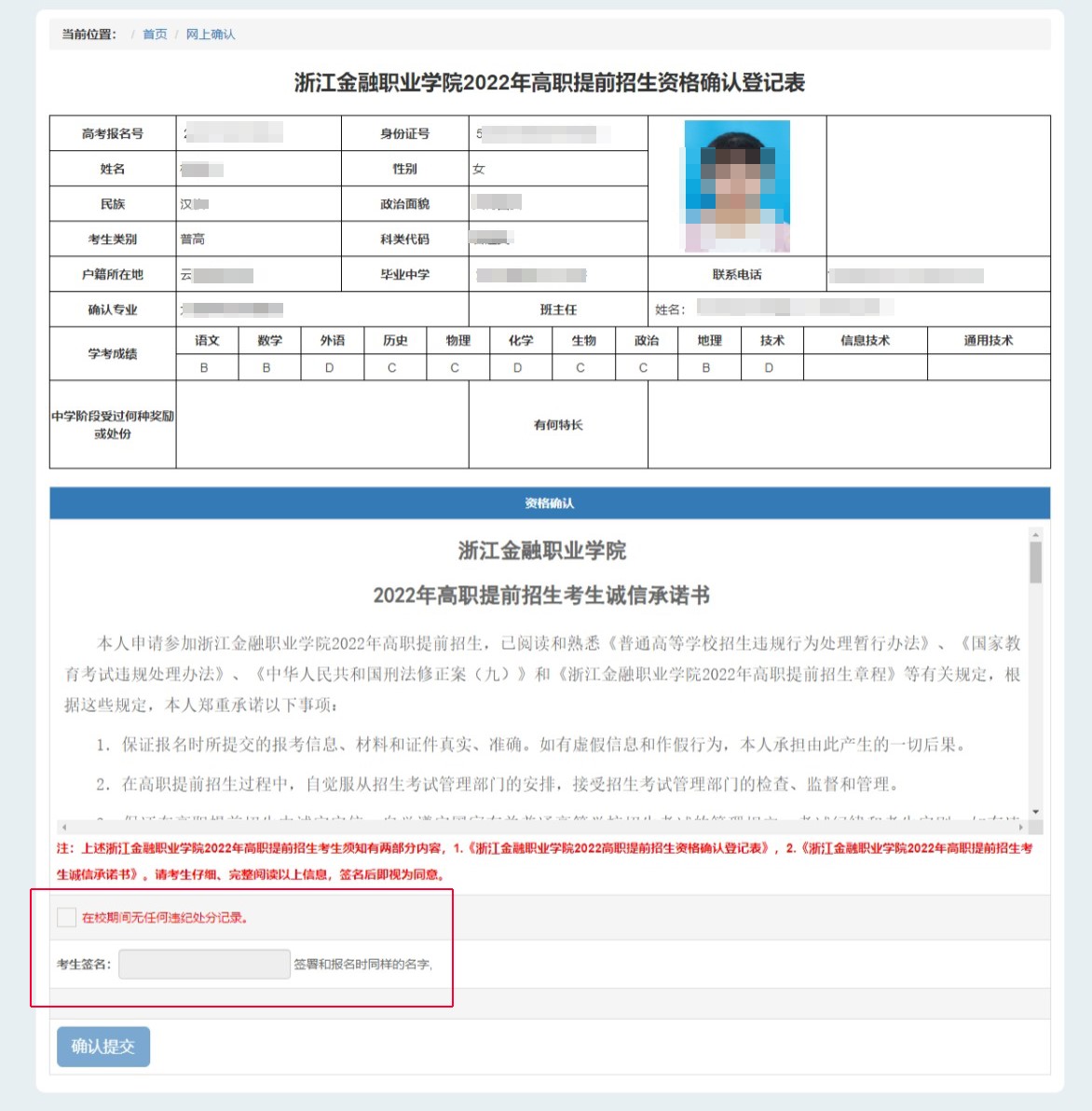Click the 网上确认 breadcrumb link

point(211,34)
